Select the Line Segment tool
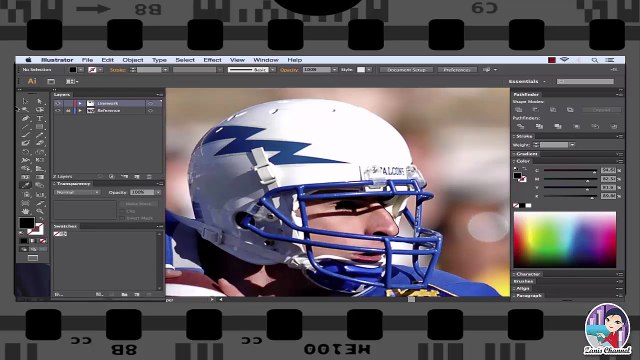Viewport: 640px width, 360px height. [x=25, y=127]
